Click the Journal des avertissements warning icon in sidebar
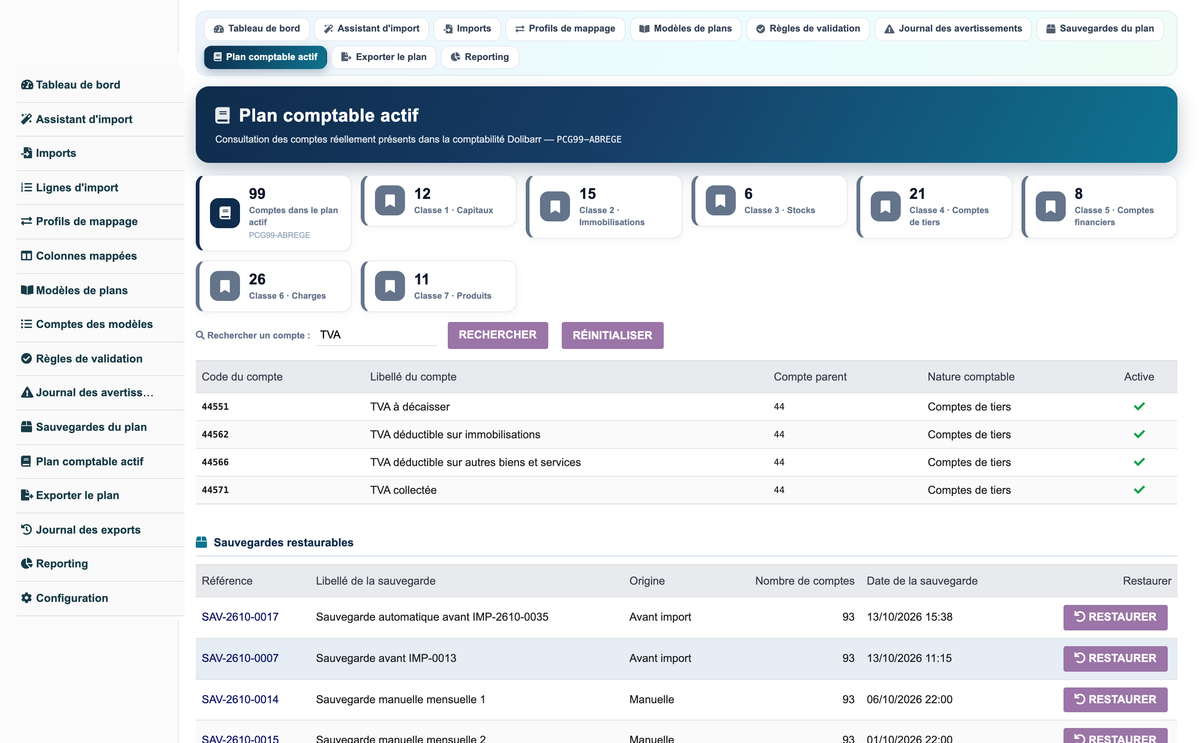The width and height of the screenshot is (1200, 743). click(x=27, y=393)
